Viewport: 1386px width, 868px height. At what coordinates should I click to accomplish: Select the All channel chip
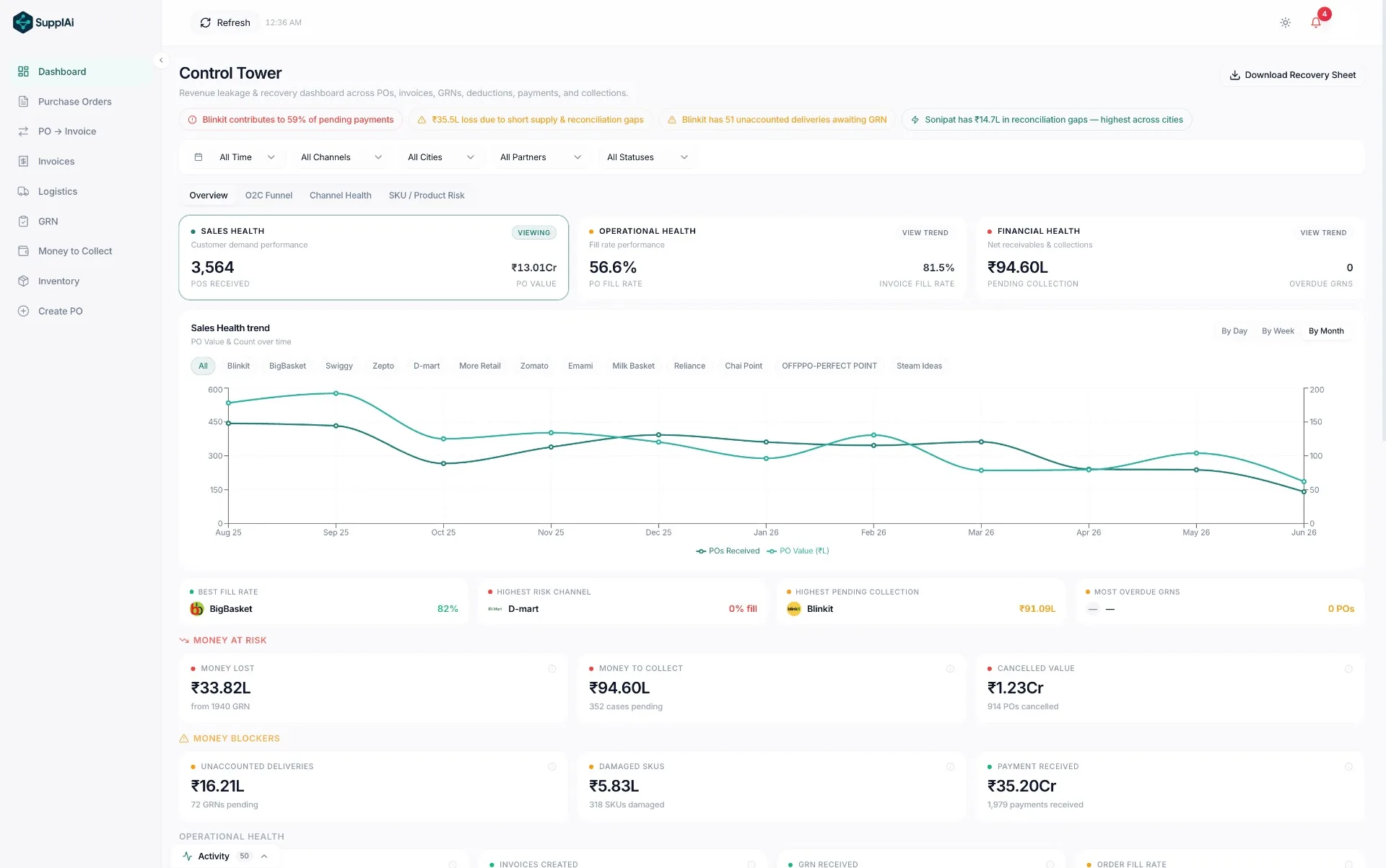tap(204, 366)
